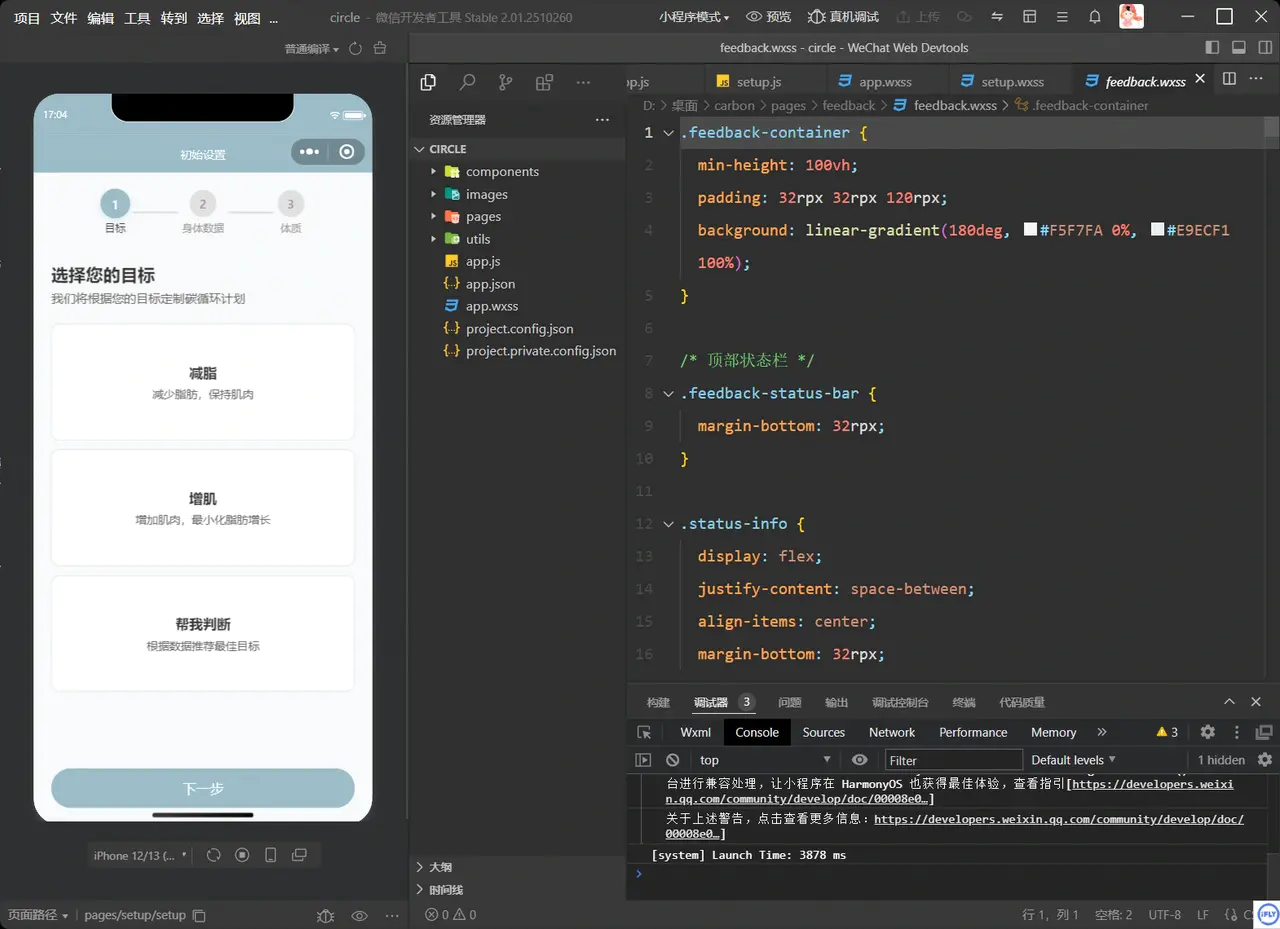This screenshot has width=1280, height=929.
Task: Toggle the console live expression eye icon
Action: pos(859,760)
